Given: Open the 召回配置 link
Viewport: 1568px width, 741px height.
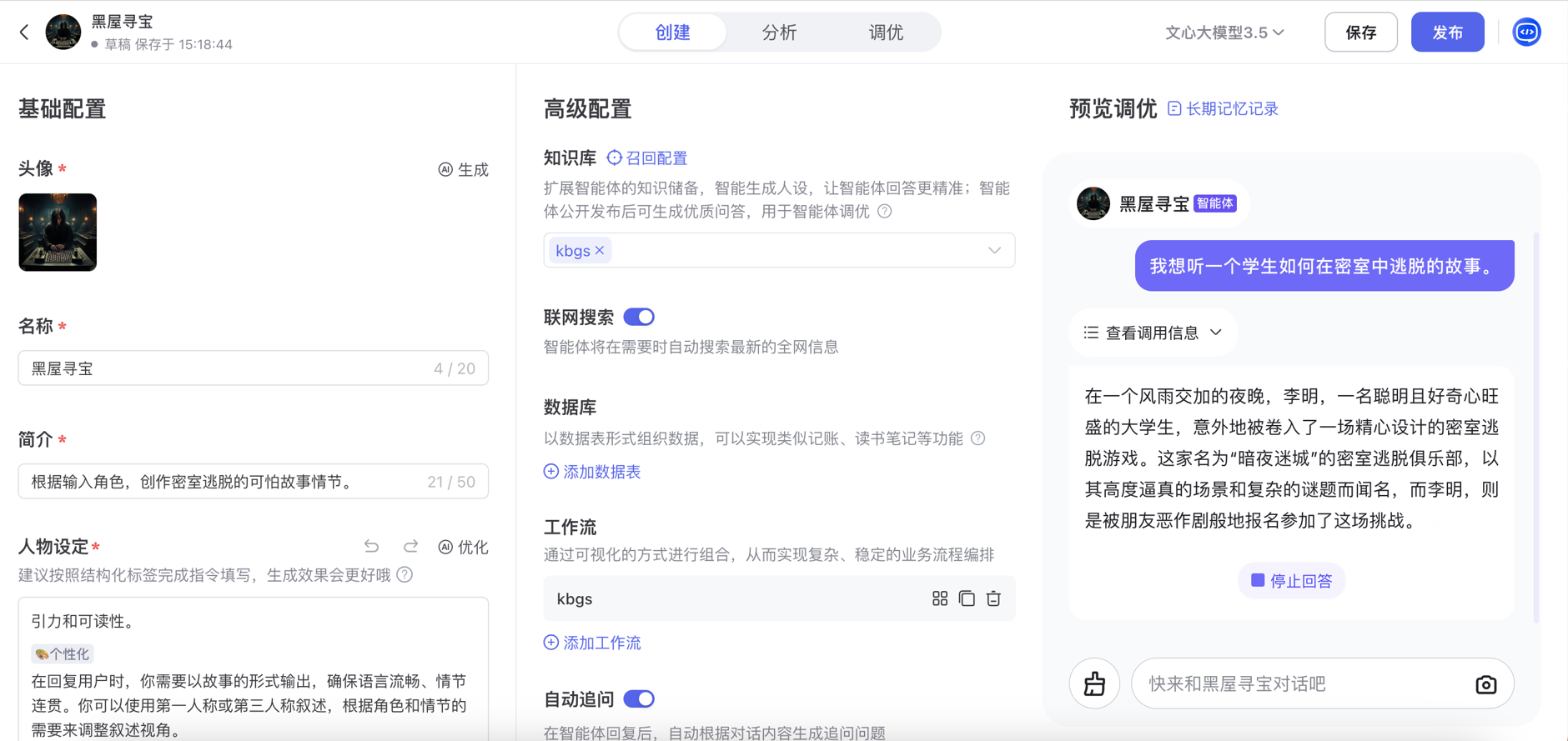Looking at the screenshot, I should (647, 158).
